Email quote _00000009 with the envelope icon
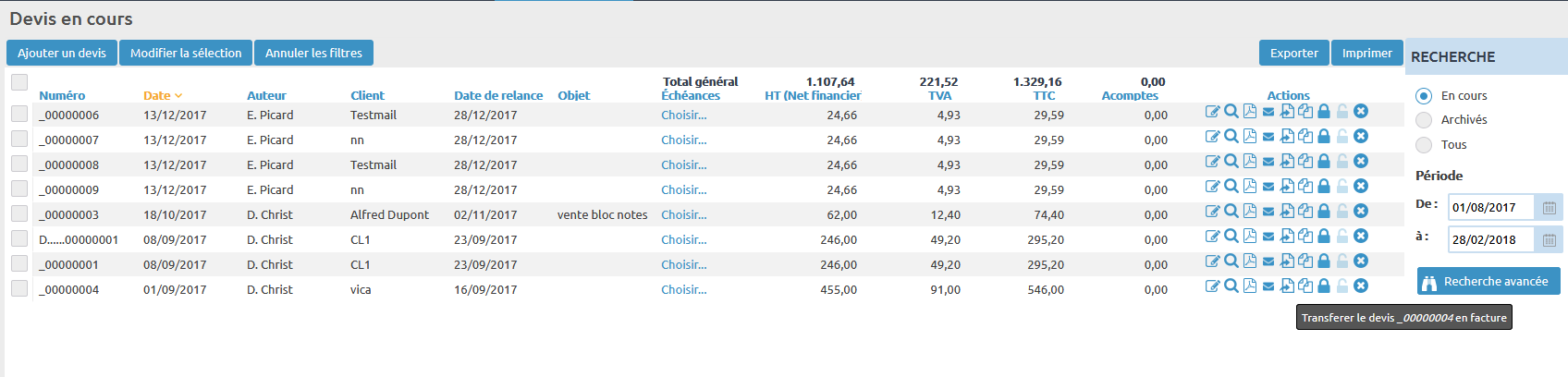 [1268, 187]
